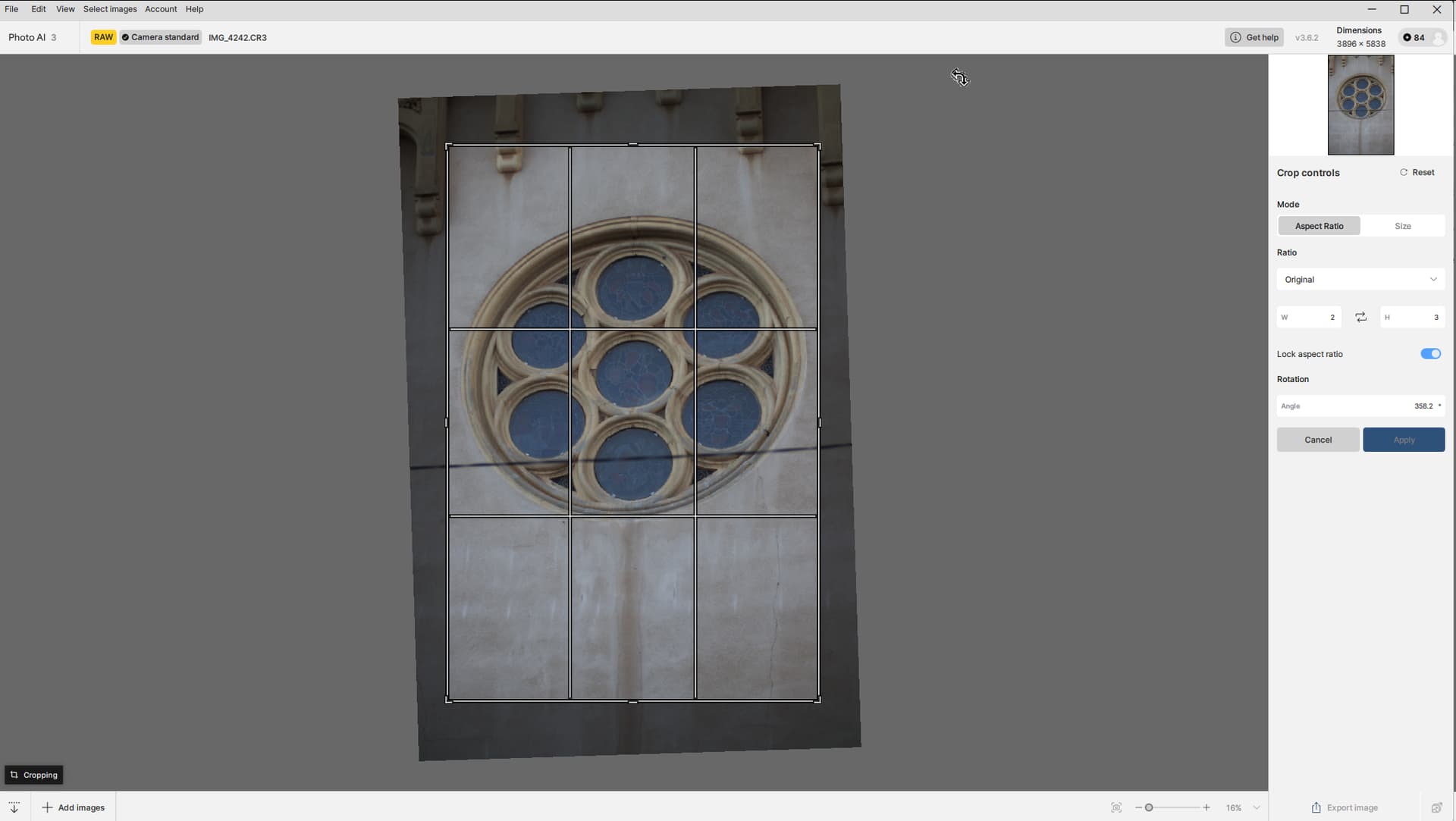
Task: Click the zoom slider handle
Action: pyautogui.click(x=1149, y=807)
